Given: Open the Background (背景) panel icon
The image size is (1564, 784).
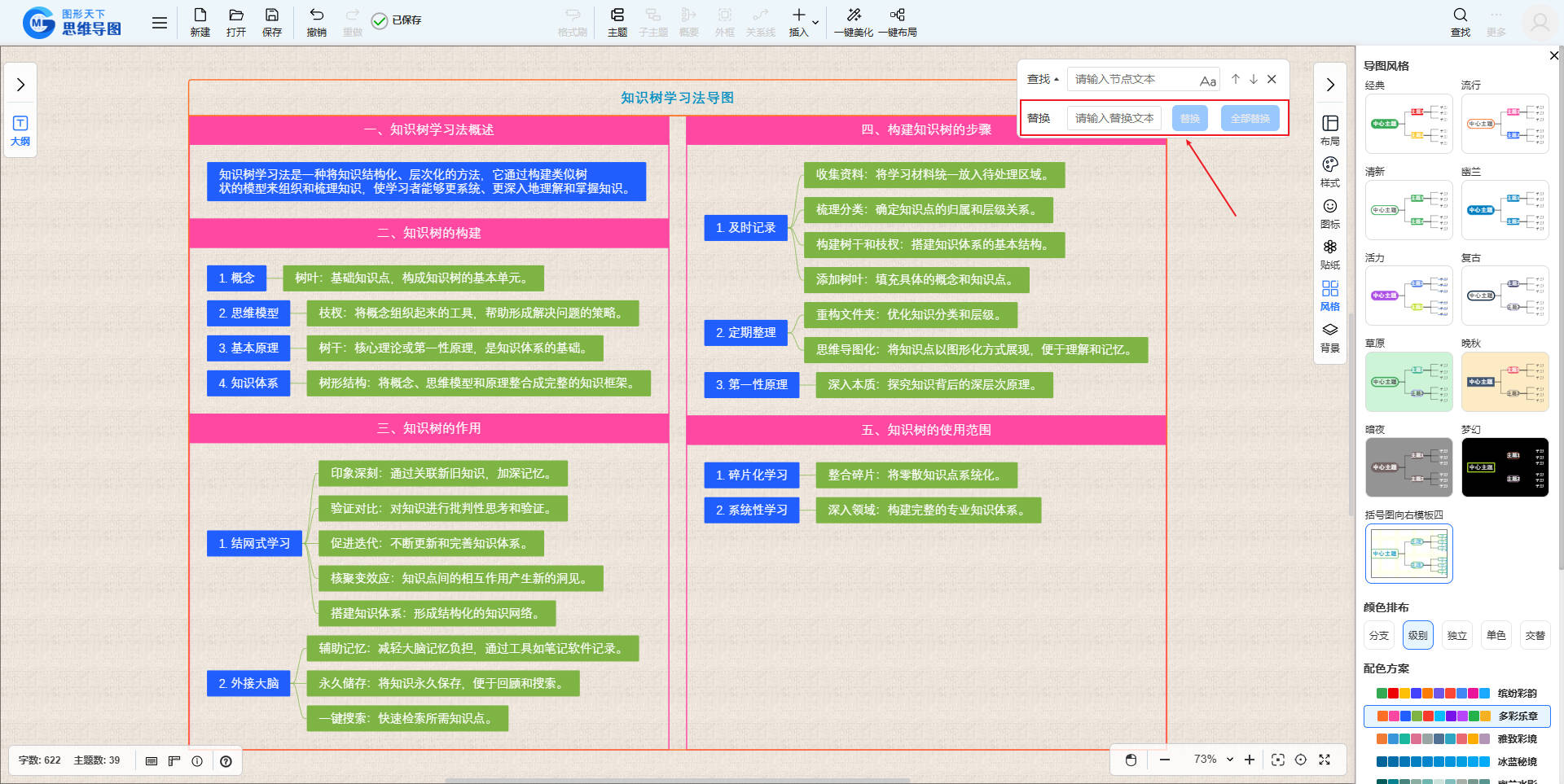Looking at the screenshot, I should (x=1329, y=331).
